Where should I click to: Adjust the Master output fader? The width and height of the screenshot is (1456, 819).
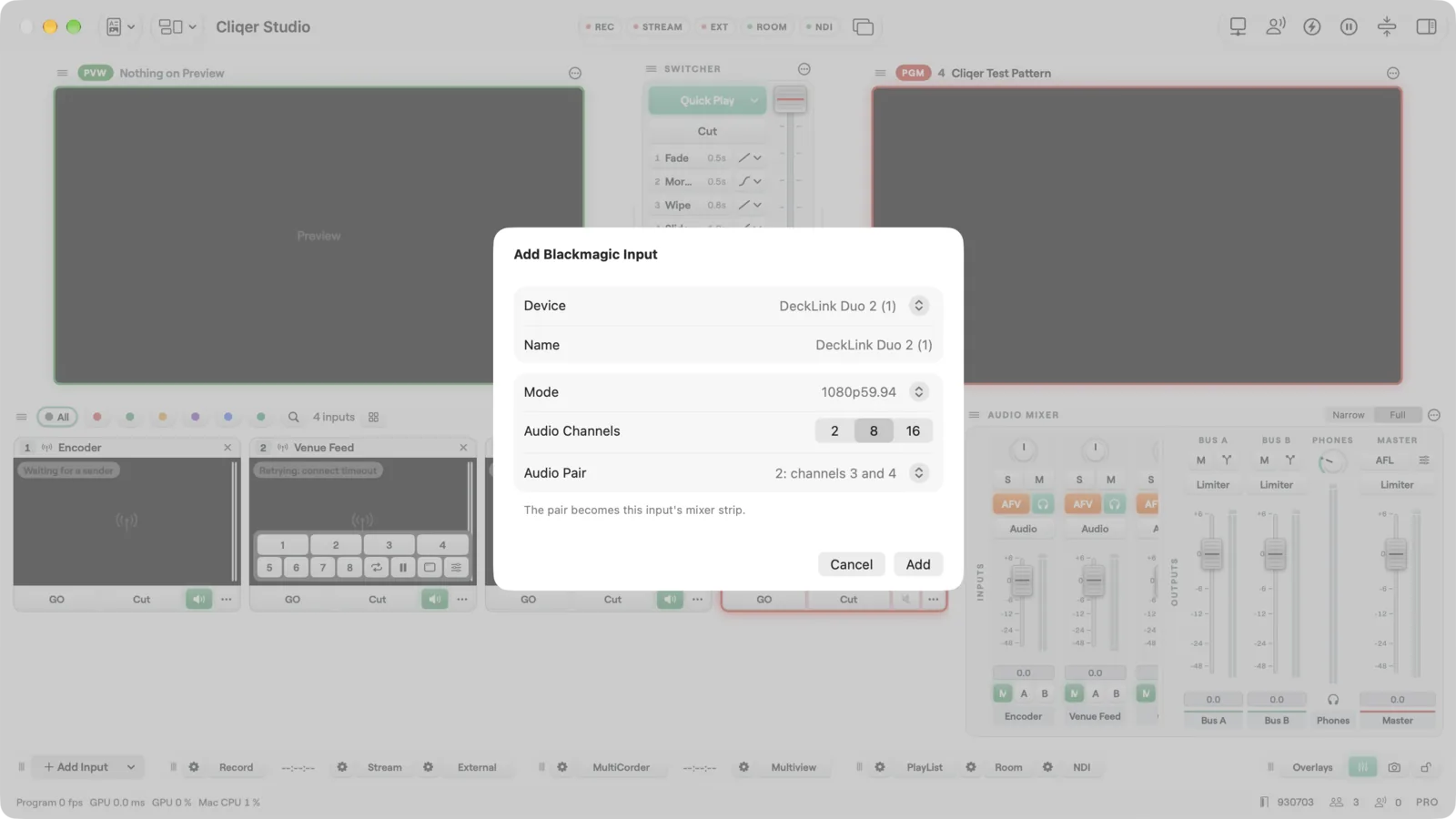tap(1395, 554)
